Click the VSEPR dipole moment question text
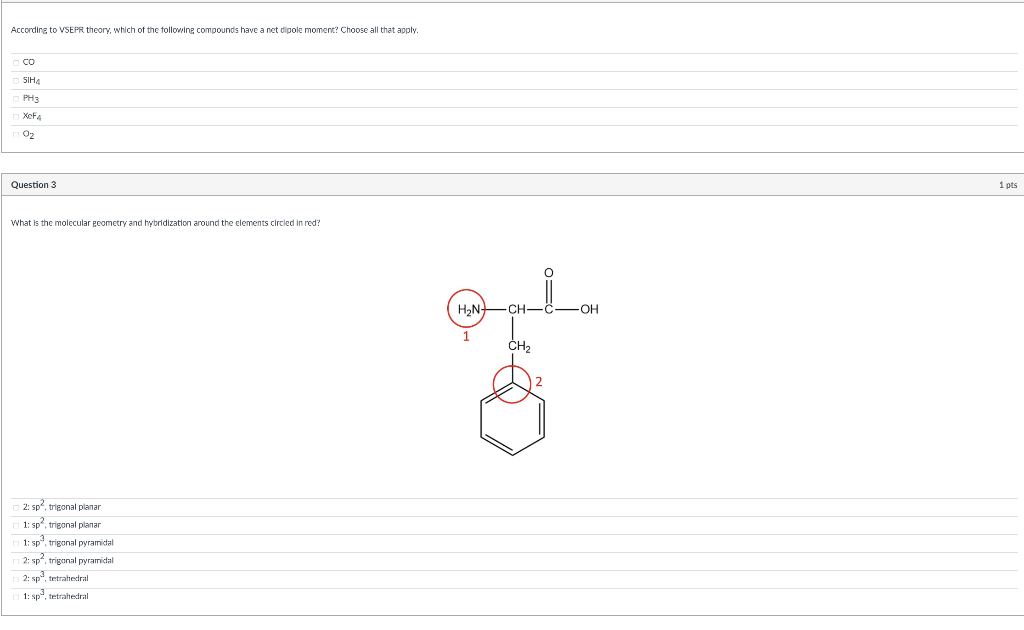Image resolution: width=1024 pixels, height=630 pixels. point(214,30)
